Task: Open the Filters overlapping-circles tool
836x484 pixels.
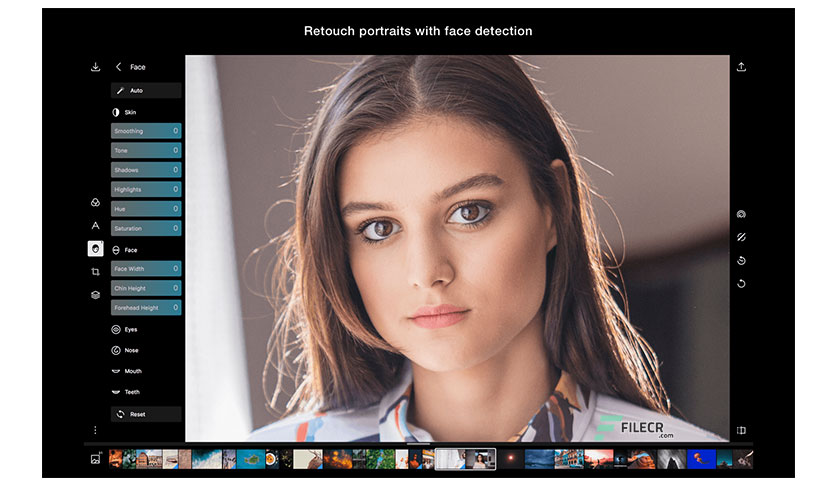Action: click(95, 203)
